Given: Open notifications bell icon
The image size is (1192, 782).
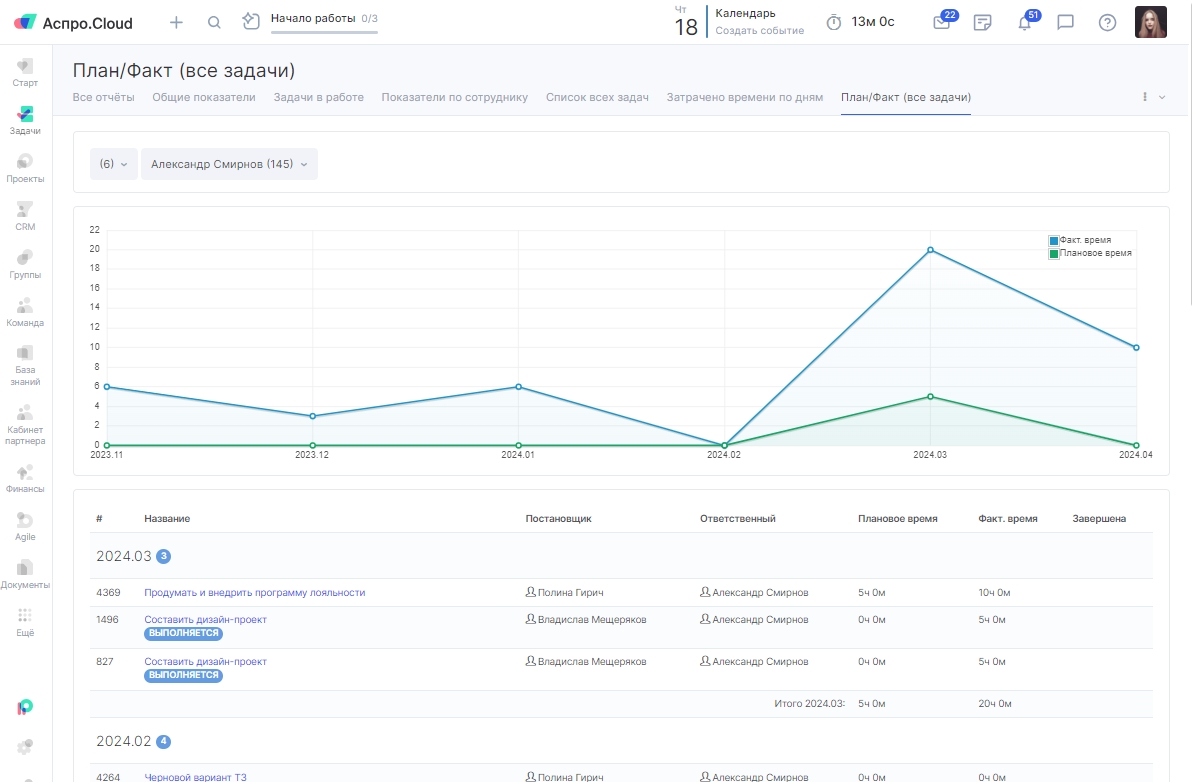Looking at the screenshot, I should pyautogui.click(x=1024, y=23).
